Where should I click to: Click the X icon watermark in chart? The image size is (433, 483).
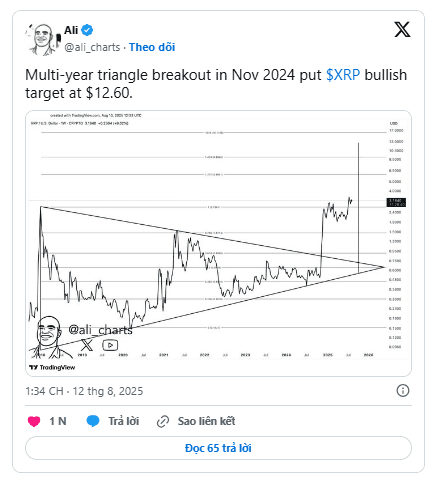click(x=87, y=345)
